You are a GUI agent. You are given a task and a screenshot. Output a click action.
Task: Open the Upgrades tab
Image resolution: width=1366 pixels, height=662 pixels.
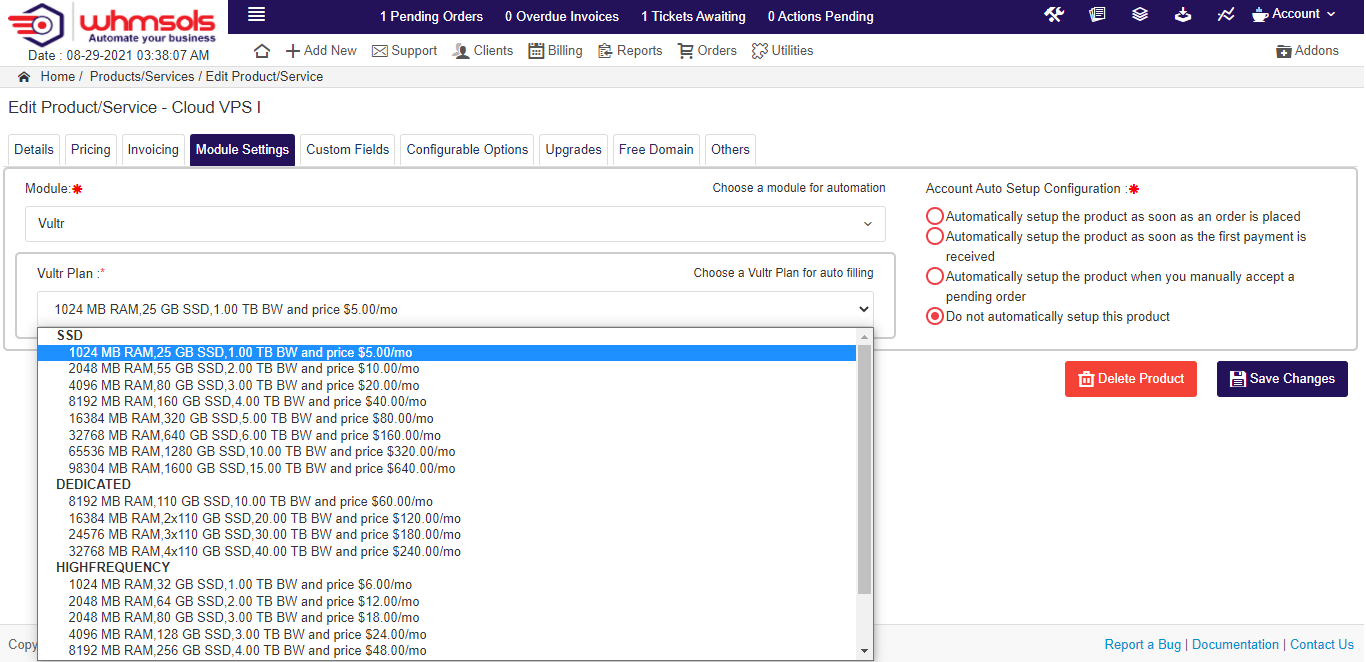[574, 150]
